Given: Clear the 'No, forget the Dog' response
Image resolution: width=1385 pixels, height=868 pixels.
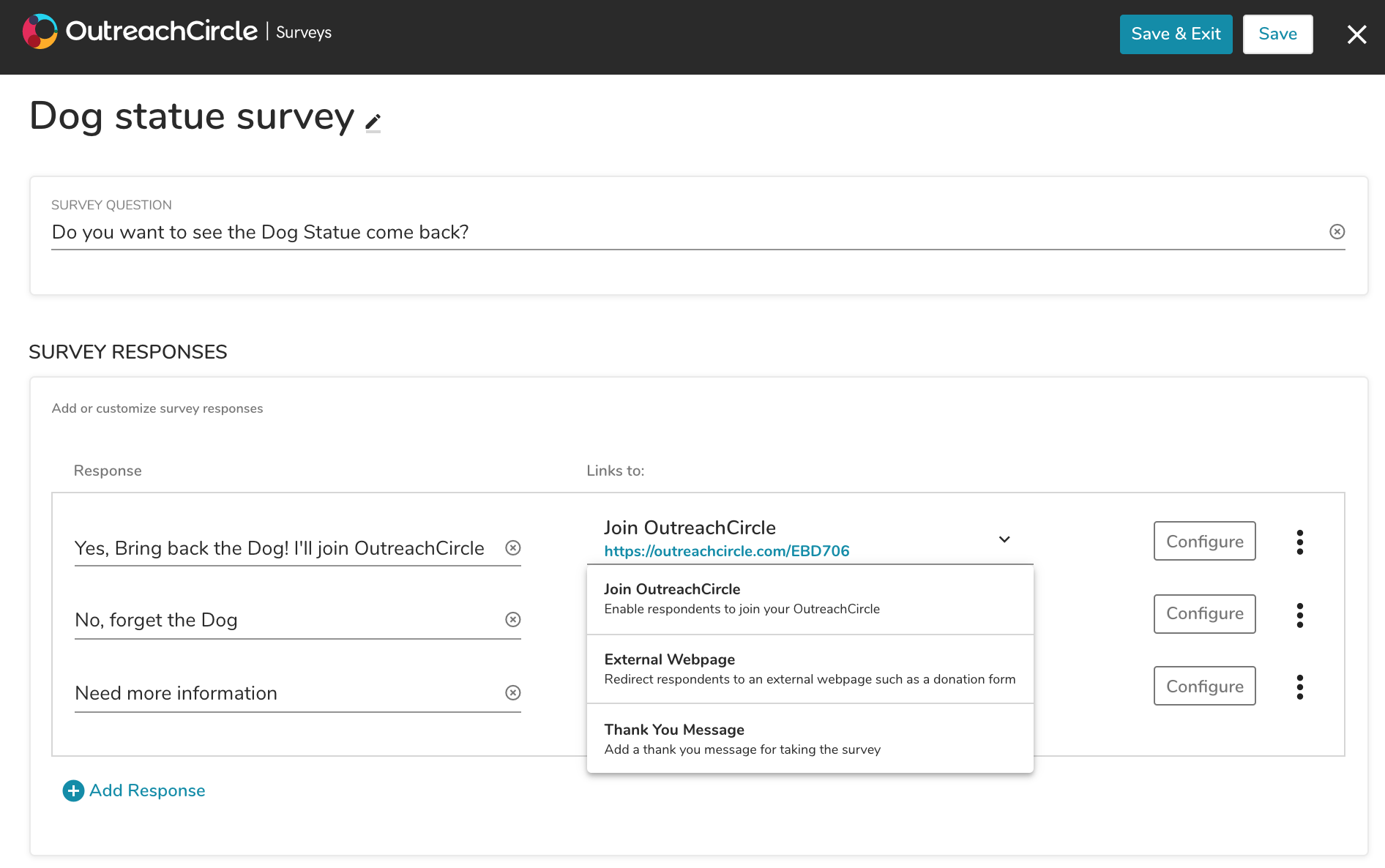Looking at the screenshot, I should coord(513,619).
